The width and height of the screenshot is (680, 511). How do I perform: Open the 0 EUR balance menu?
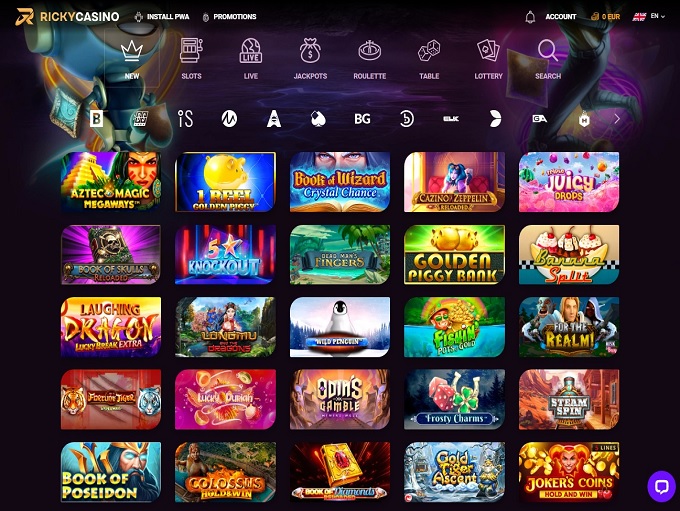(605, 17)
